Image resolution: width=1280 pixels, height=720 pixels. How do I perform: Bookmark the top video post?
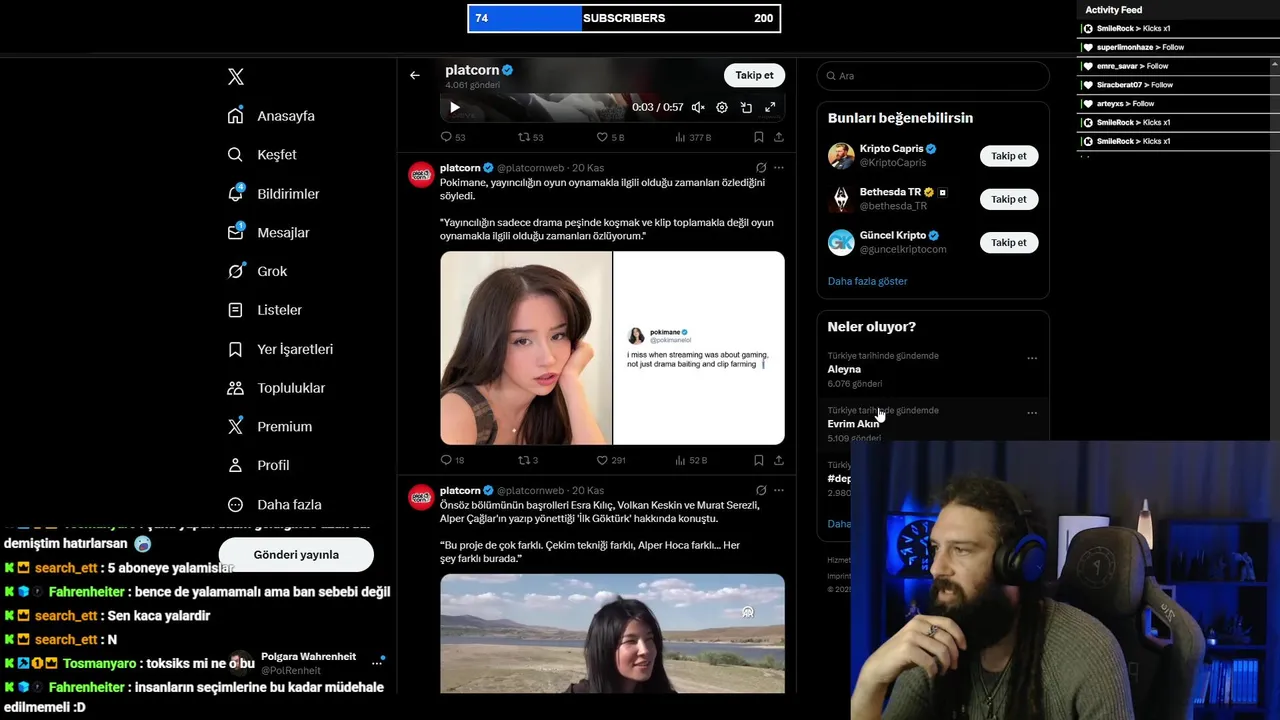pyautogui.click(x=759, y=137)
